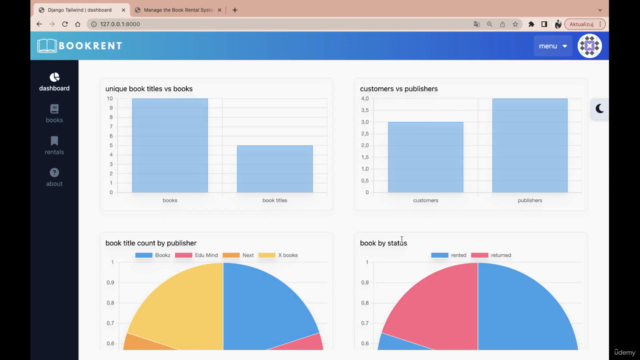Open a new browser tab
The height and width of the screenshot is (360, 640).
pyautogui.click(x=235, y=10)
